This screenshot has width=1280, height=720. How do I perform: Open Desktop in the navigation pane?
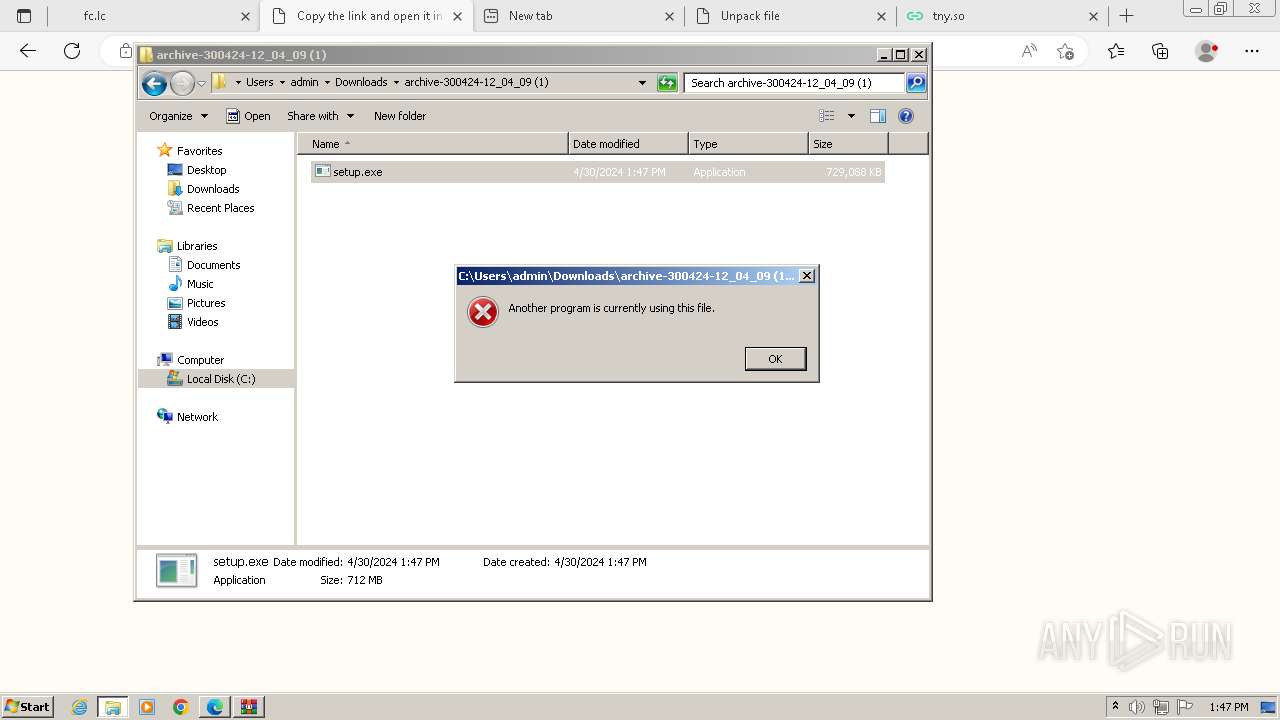click(x=206, y=170)
